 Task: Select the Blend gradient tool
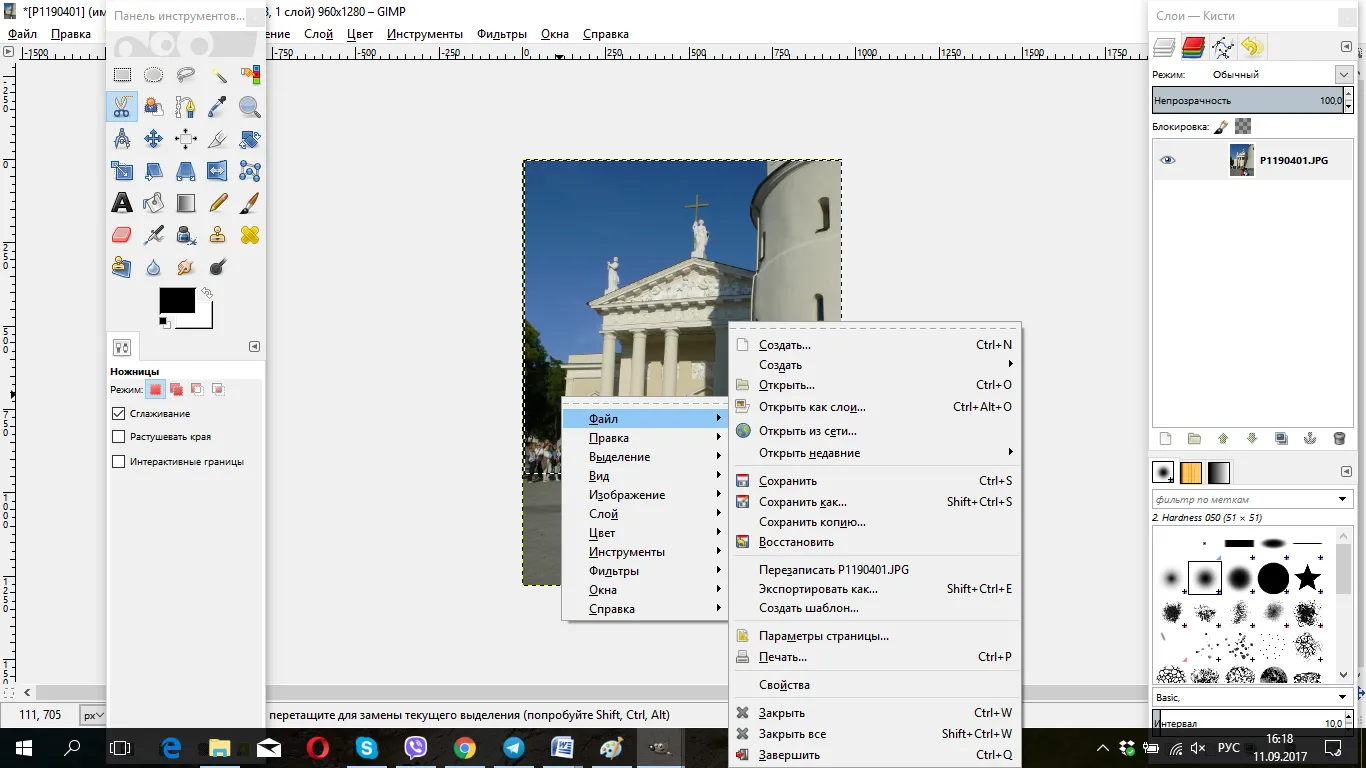[186, 203]
